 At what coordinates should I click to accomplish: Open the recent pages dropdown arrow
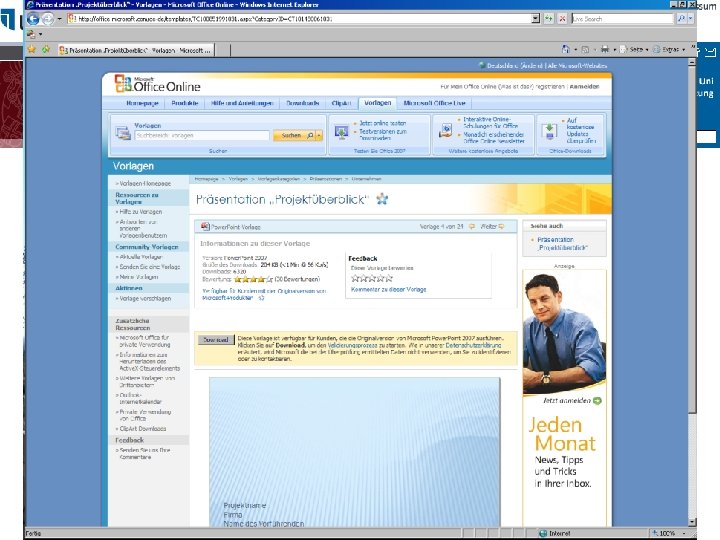point(59,19)
